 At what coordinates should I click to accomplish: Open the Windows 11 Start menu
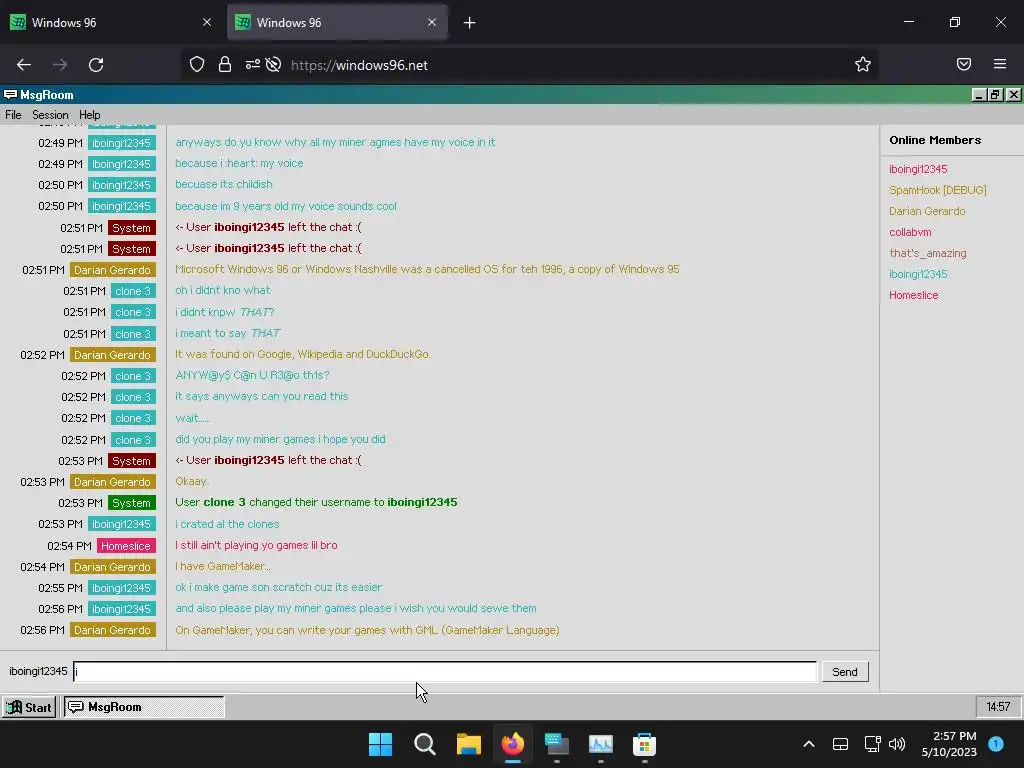click(380, 744)
